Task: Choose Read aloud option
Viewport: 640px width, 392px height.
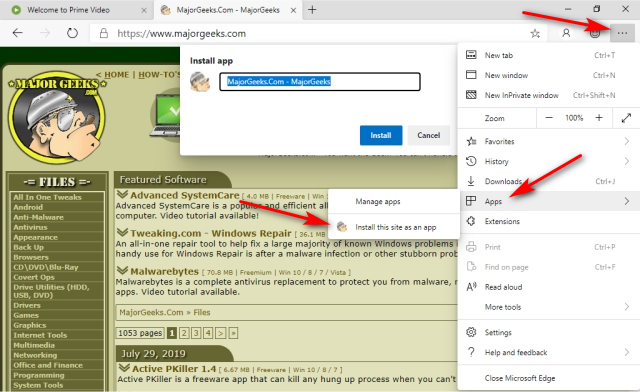Action: (x=548, y=287)
